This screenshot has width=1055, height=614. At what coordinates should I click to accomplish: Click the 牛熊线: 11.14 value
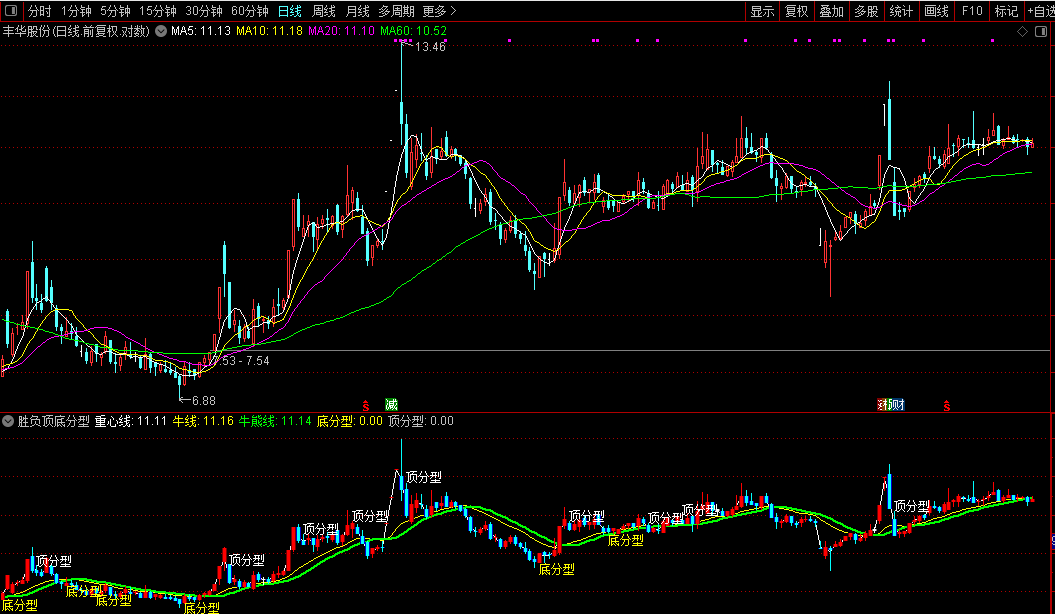(275, 422)
